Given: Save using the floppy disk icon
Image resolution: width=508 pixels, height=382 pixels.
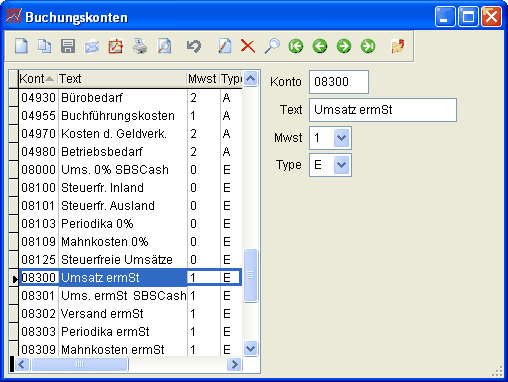Looking at the screenshot, I should click(68, 46).
